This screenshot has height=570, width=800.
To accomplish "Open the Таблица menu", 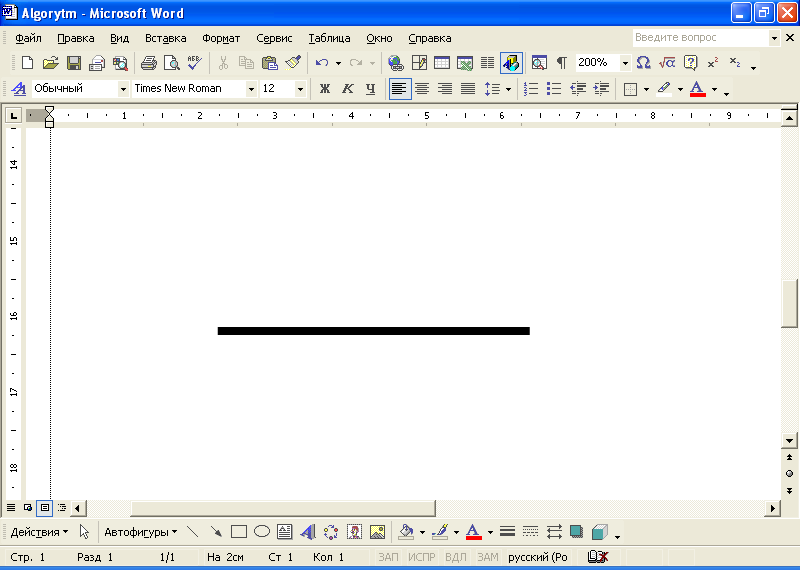I will point(329,38).
